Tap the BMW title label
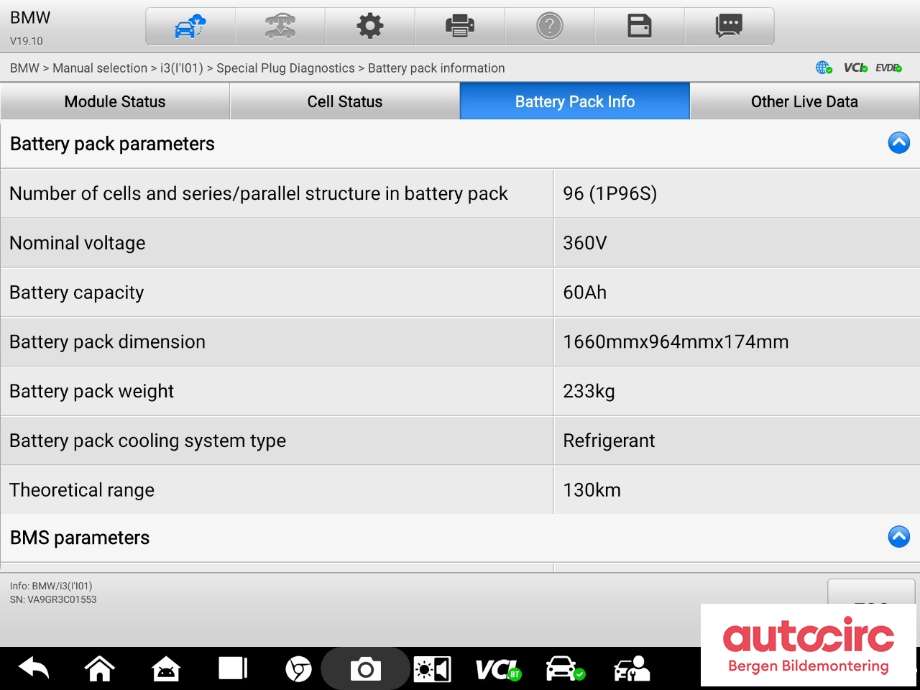 click(30, 18)
